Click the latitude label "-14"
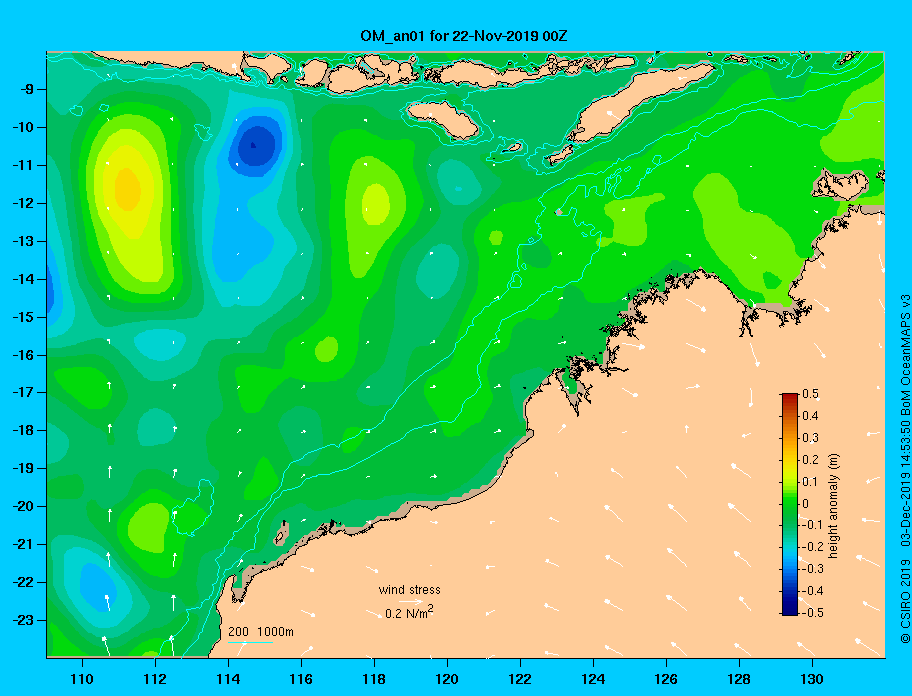Viewport: 912px width, 696px height. (x=24, y=279)
